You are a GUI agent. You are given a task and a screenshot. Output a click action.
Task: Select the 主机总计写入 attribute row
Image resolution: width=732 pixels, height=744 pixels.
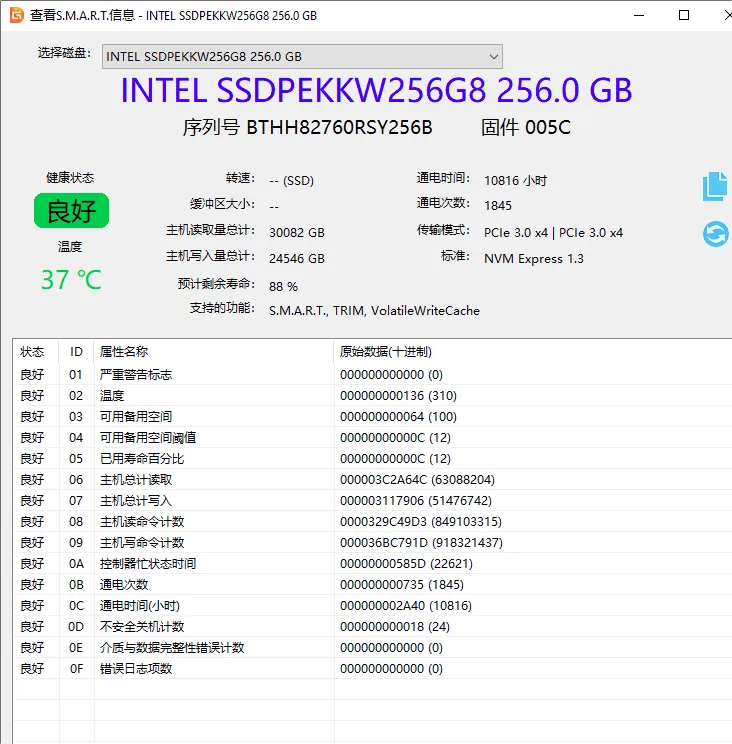click(372, 501)
